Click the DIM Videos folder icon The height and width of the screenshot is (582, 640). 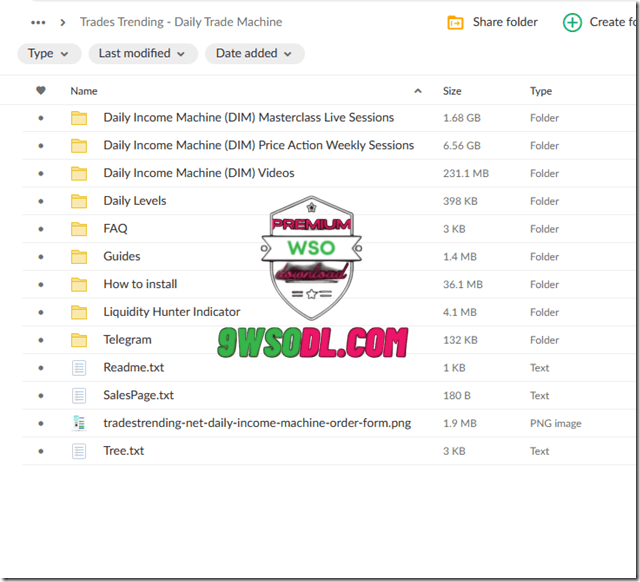click(79, 173)
